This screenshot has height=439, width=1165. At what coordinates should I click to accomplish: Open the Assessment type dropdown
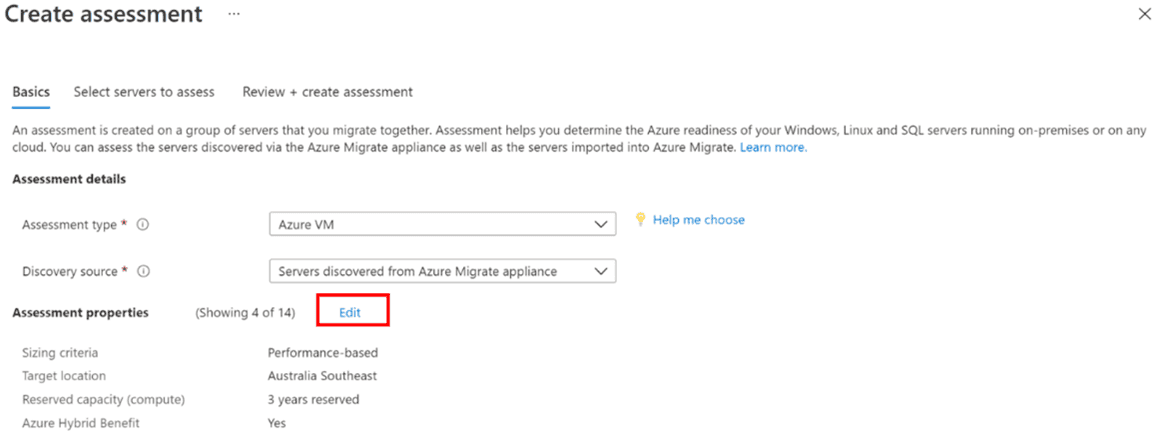pyautogui.click(x=443, y=224)
